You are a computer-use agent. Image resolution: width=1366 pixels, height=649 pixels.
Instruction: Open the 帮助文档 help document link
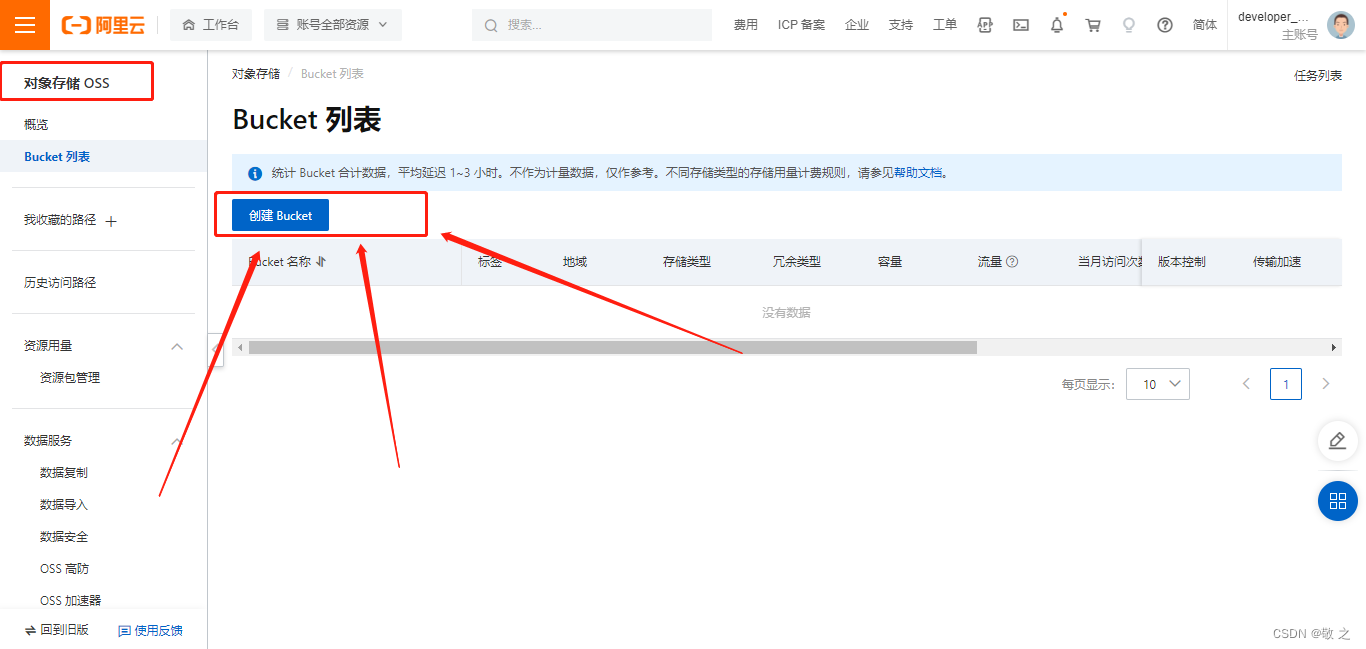(x=918, y=173)
